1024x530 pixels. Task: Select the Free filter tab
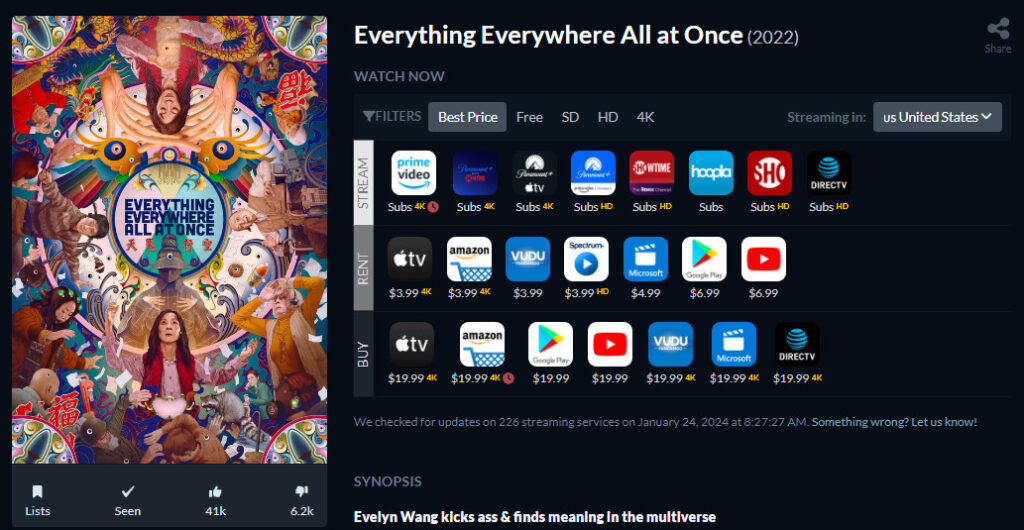(529, 117)
